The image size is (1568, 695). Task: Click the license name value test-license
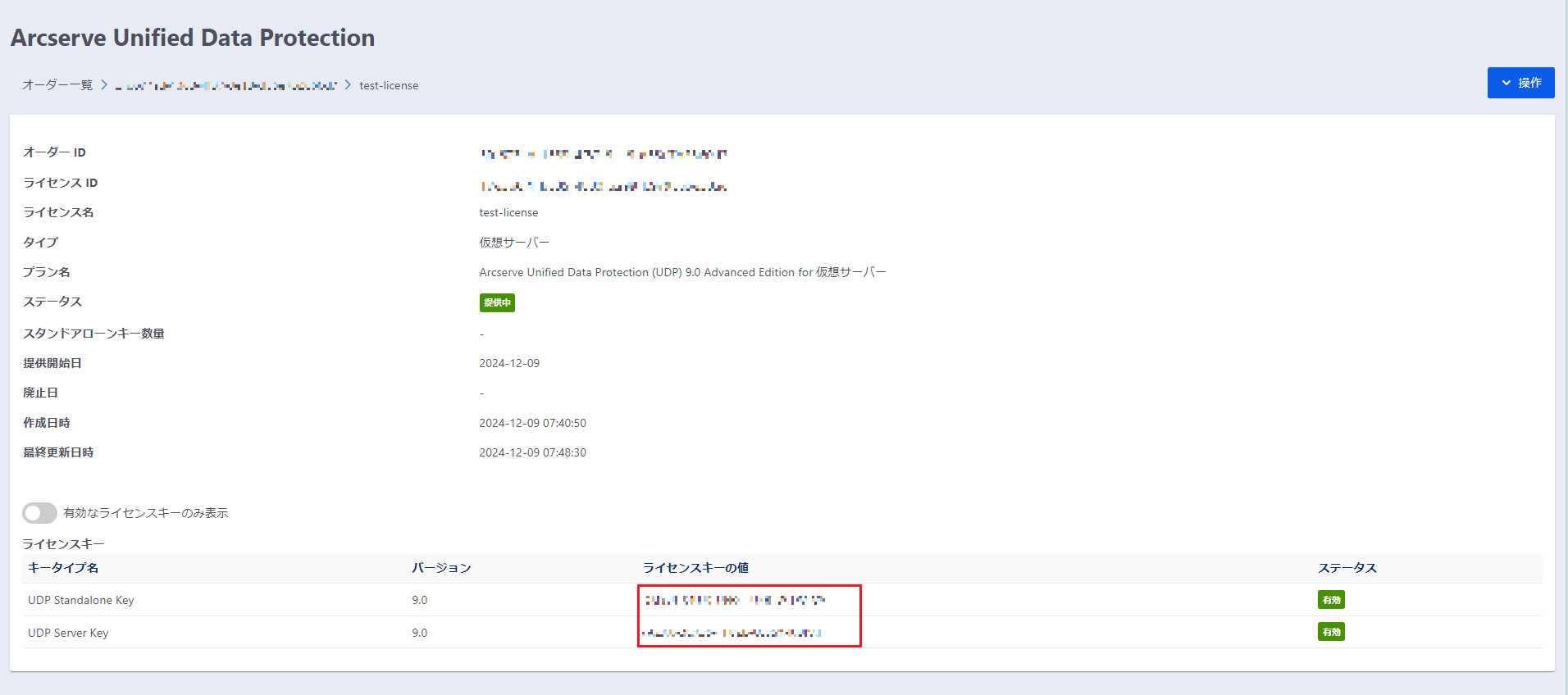(x=508, y=212)
